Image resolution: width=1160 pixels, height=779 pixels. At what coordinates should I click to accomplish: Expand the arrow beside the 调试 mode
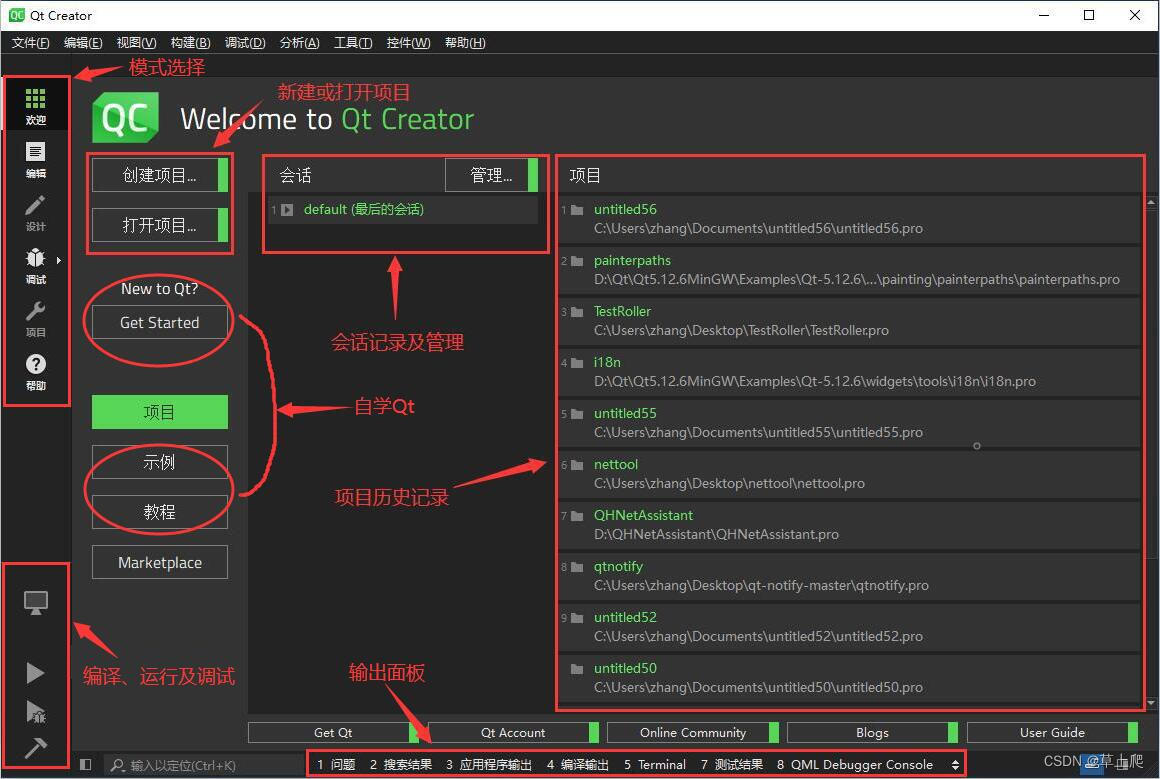point(58,260)
